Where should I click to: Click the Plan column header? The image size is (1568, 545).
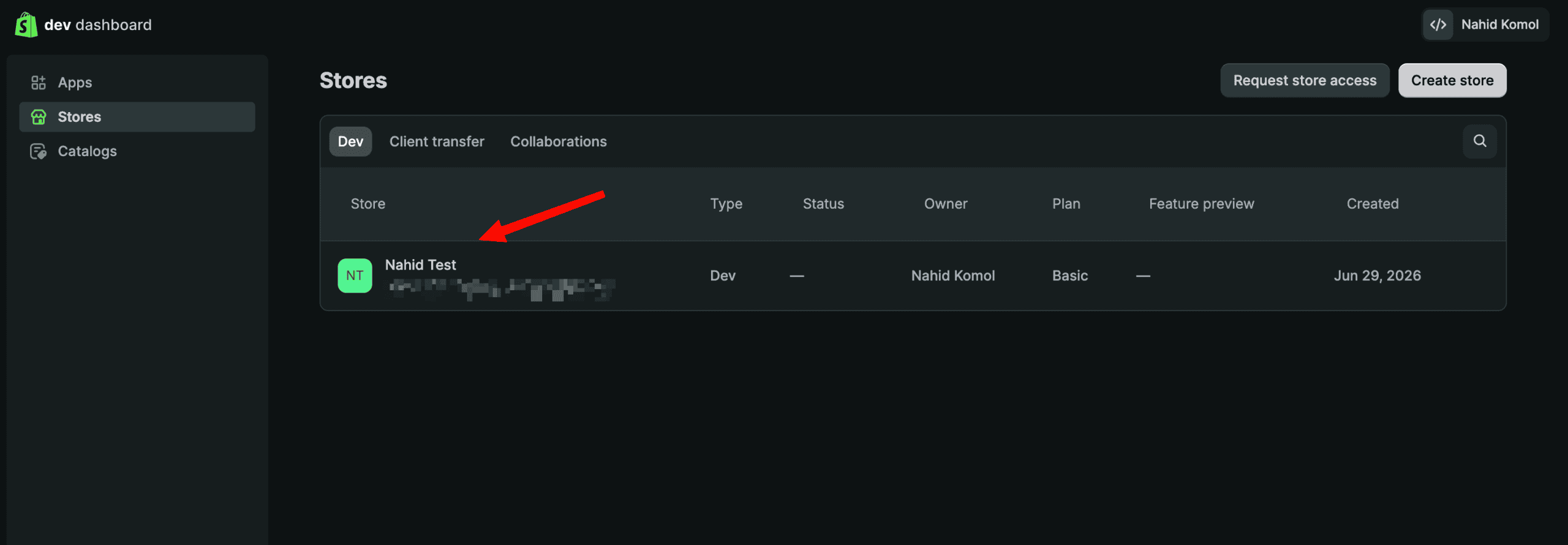[x=1066, y=204]
